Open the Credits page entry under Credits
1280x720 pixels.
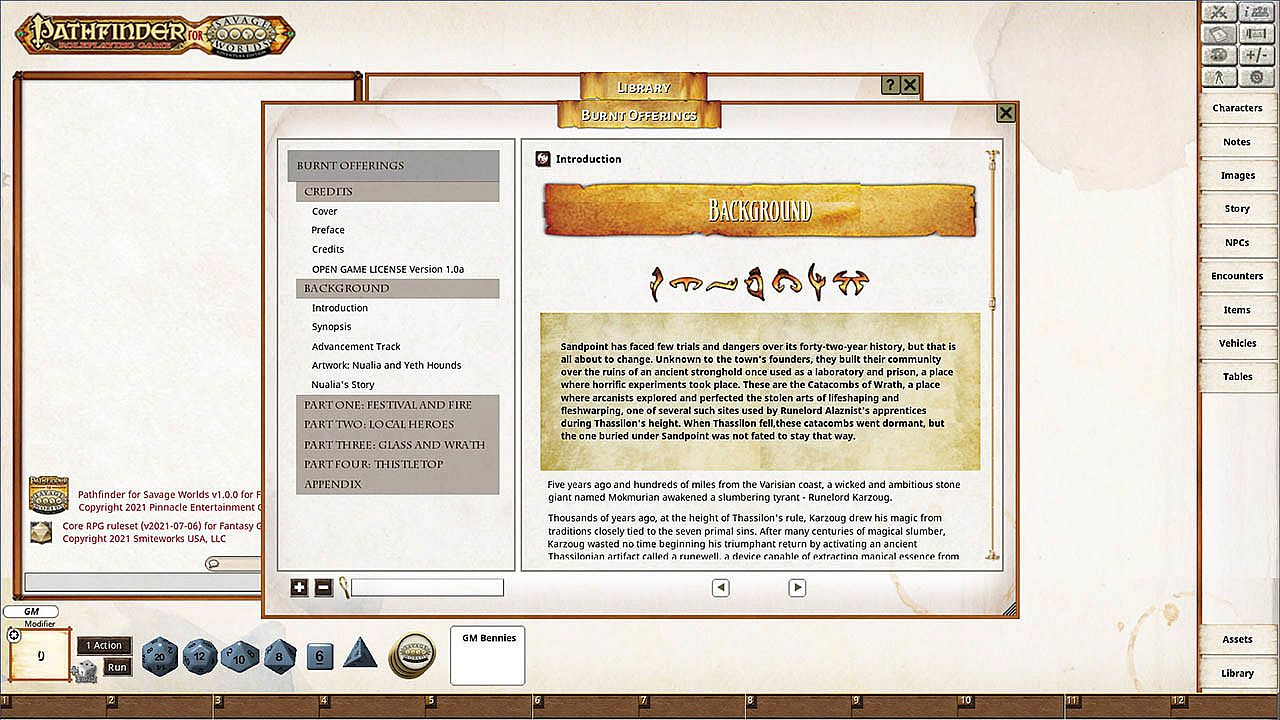tap(328, 249)
